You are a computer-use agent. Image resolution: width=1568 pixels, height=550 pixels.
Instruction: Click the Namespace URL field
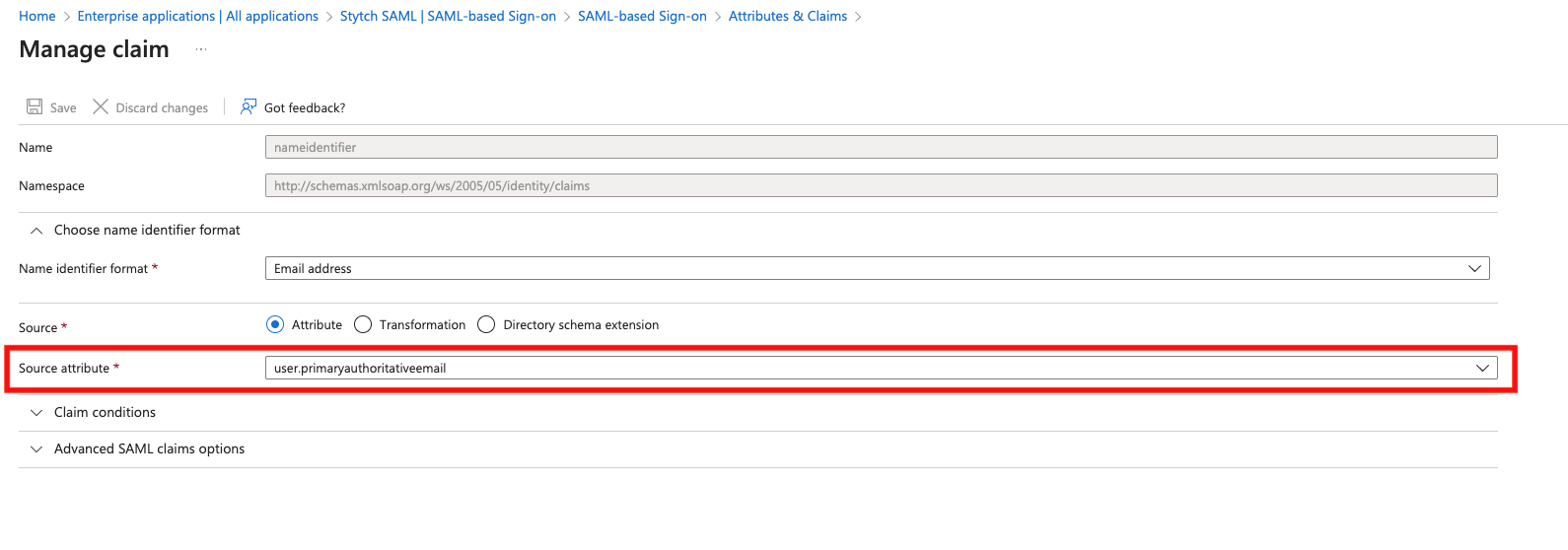pos(881,185)
